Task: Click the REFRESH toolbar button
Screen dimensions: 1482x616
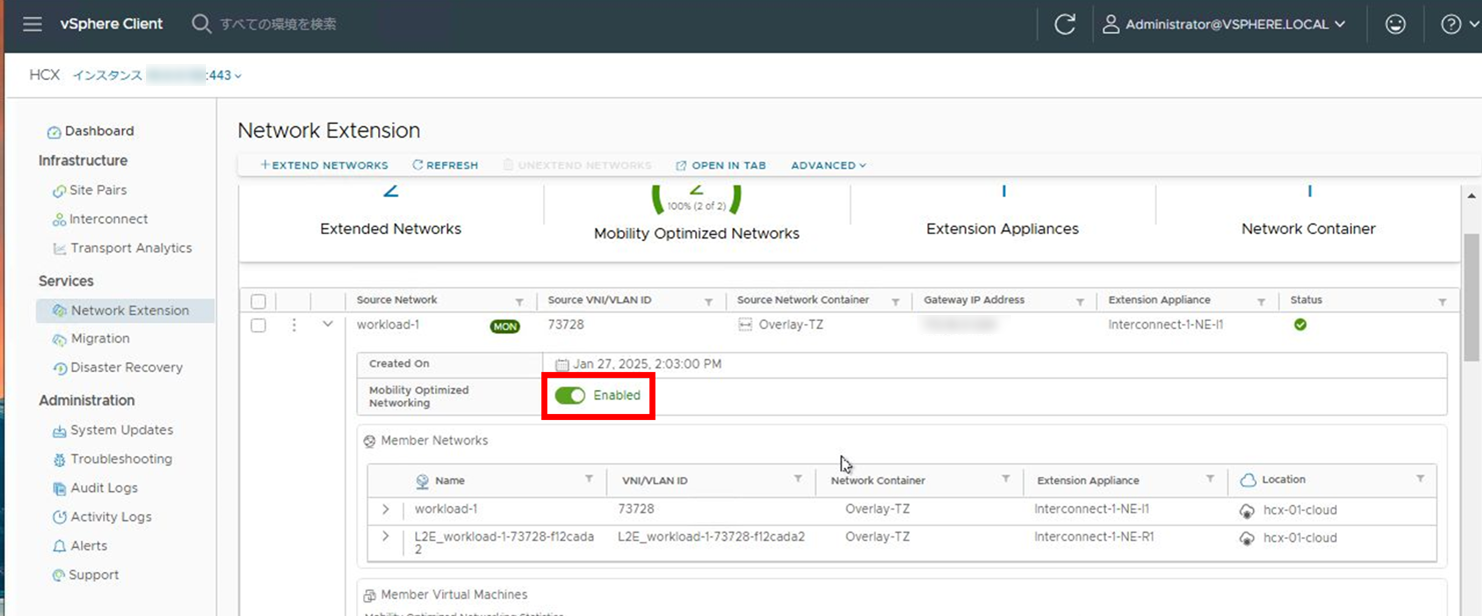Action: point(445,165)
